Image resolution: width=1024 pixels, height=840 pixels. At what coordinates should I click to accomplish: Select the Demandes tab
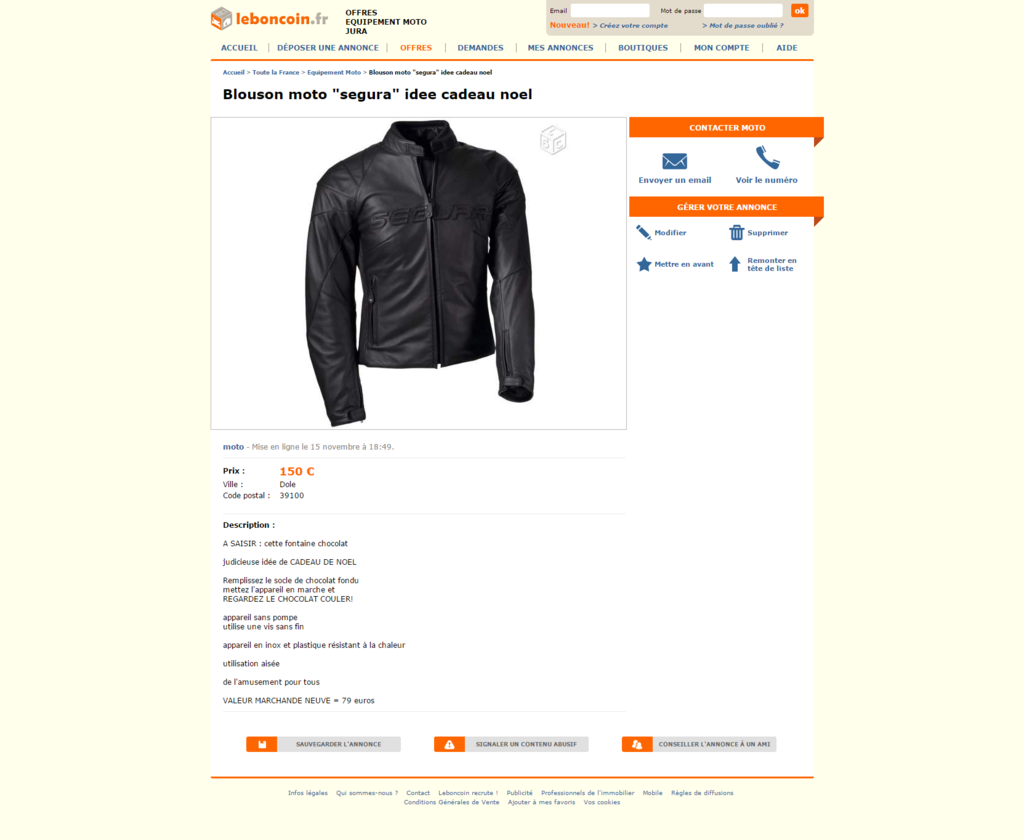tap(480, 48)
